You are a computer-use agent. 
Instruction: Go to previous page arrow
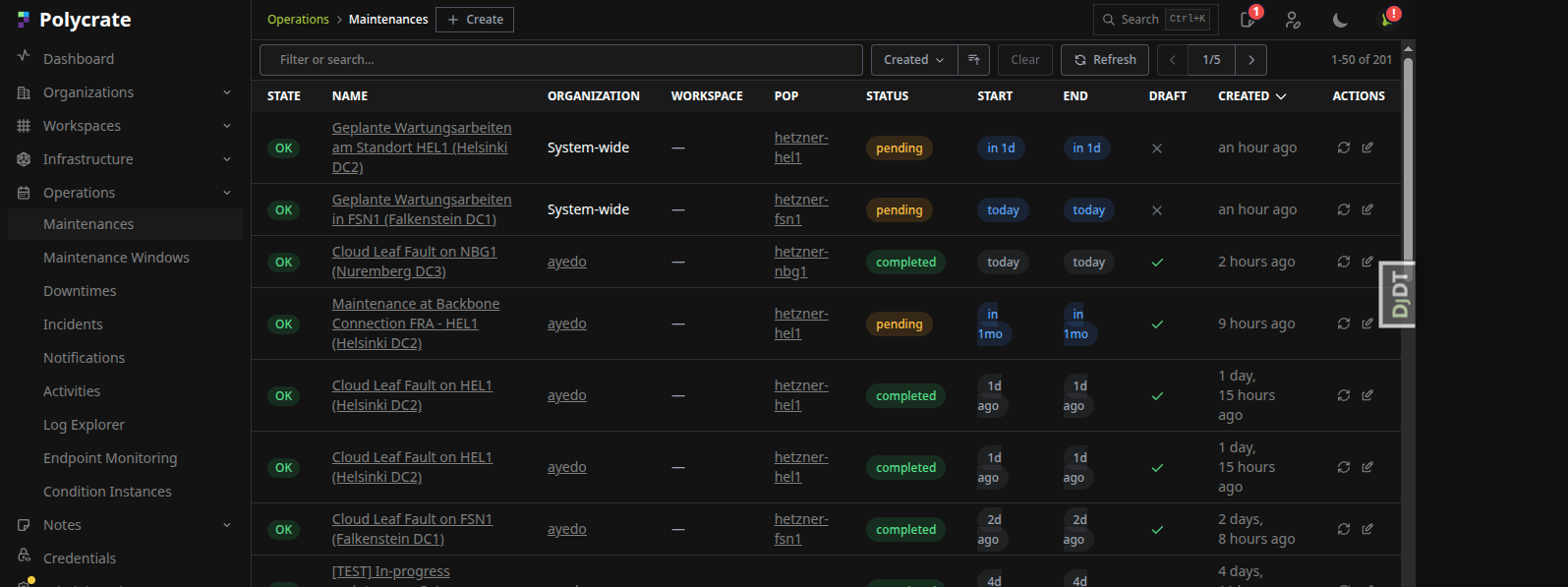tap(1173, 60)
